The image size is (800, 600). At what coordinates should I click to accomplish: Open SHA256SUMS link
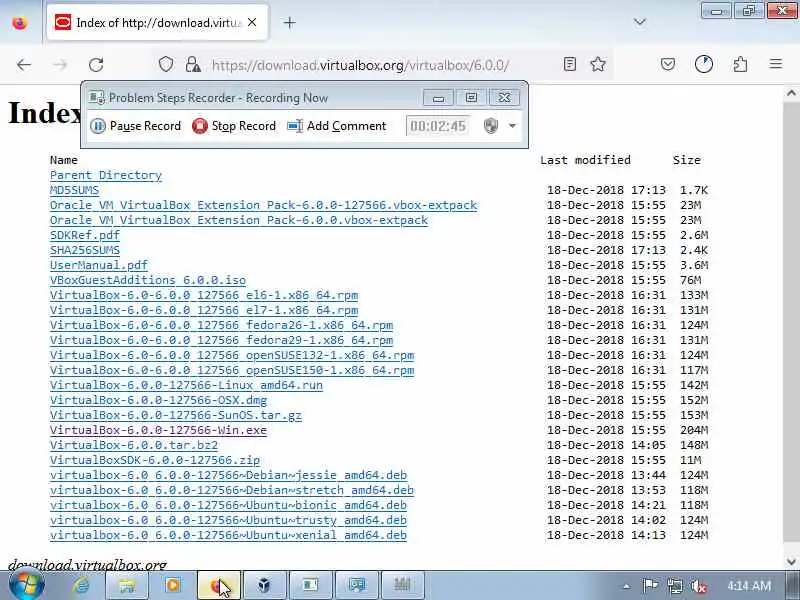pos(85,250)
